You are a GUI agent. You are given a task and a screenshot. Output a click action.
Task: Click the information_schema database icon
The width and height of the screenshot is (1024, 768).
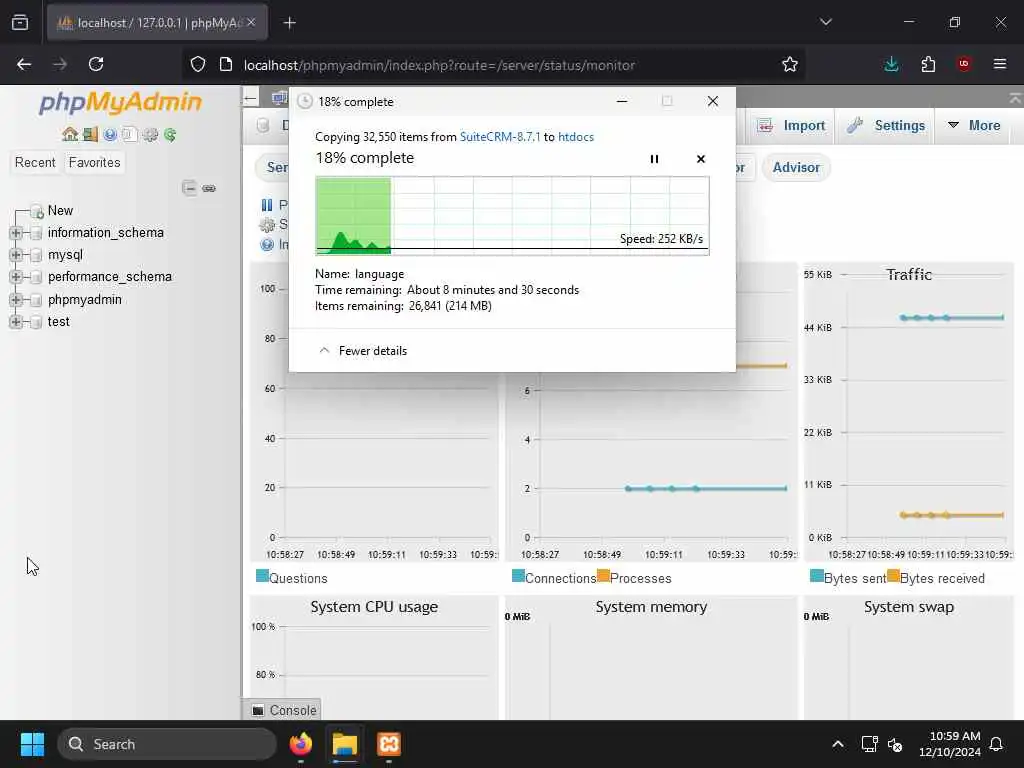(37, 233)
